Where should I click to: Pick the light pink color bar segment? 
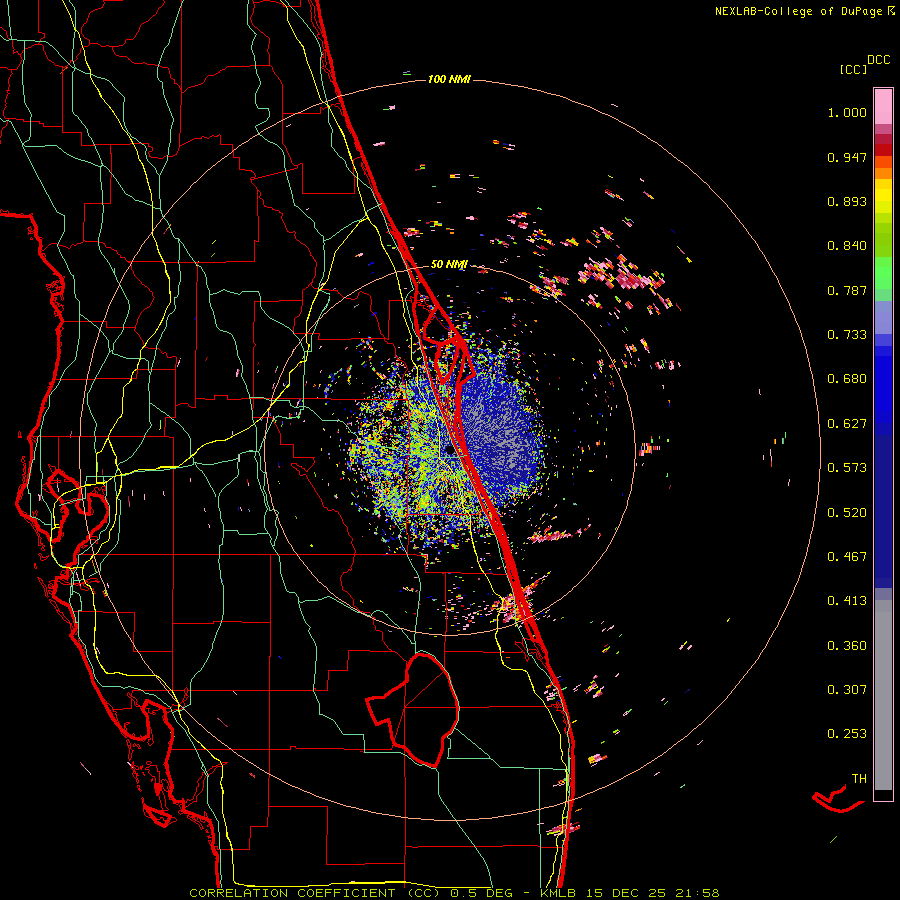(x=883, y=106)
